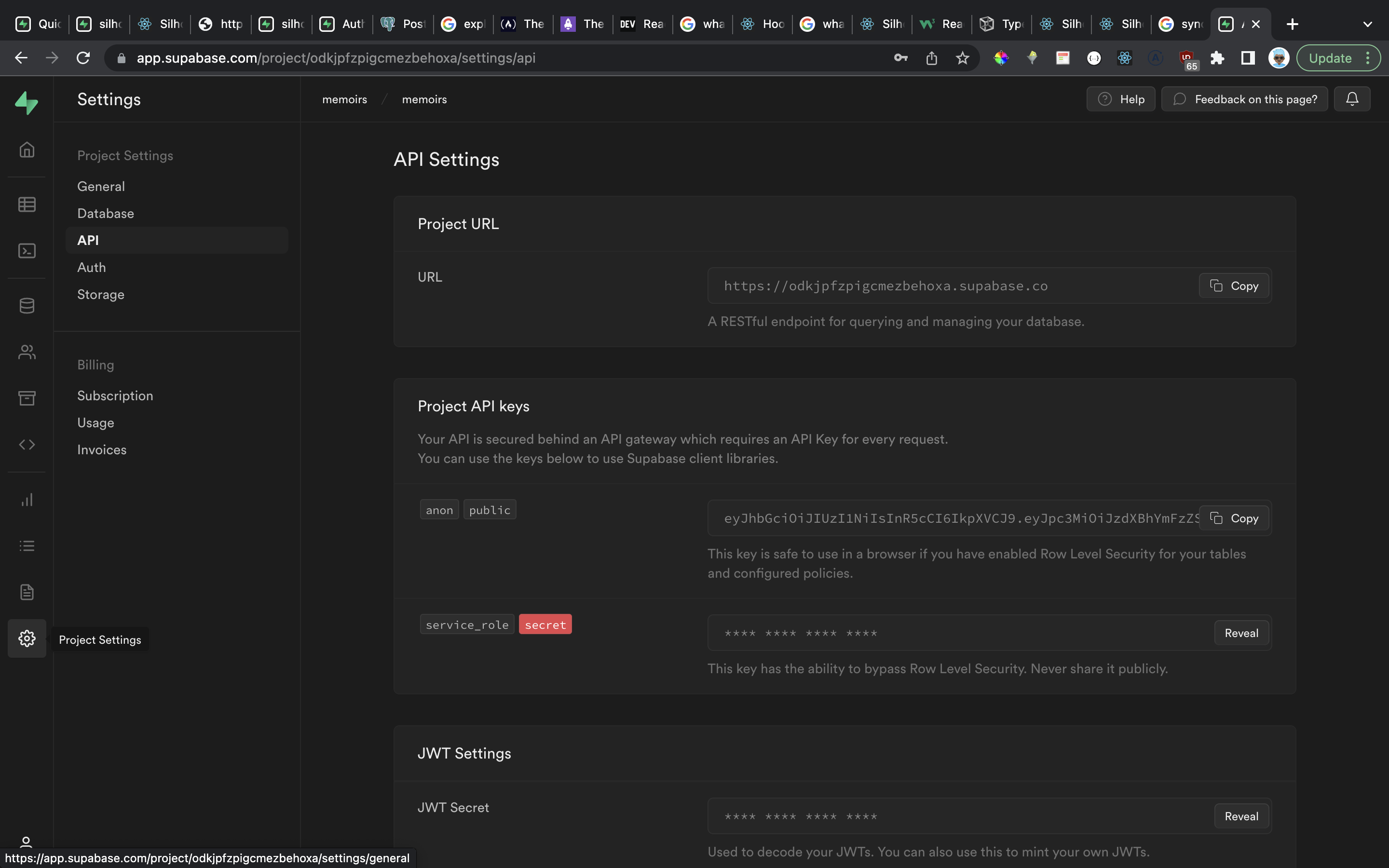1389x868 pixels.
Task: Open the Auth settings page
Action: tap(91, 267)
